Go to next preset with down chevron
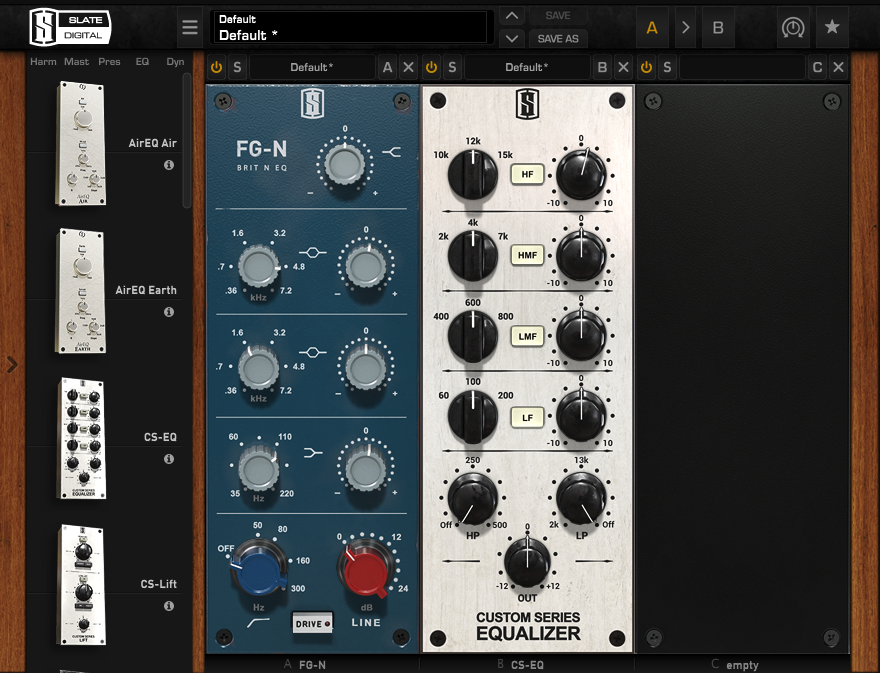The image size is (882, 673). (x=511, y=38)
